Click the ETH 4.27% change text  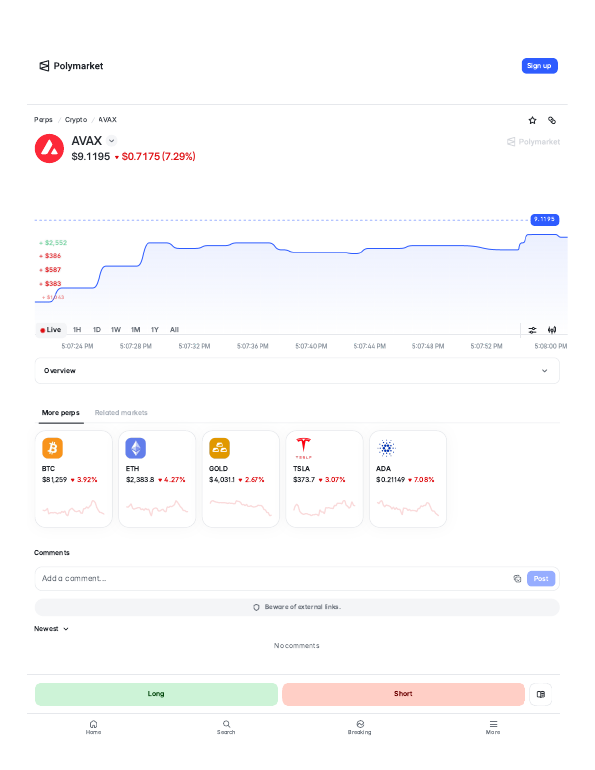point(172,480)
